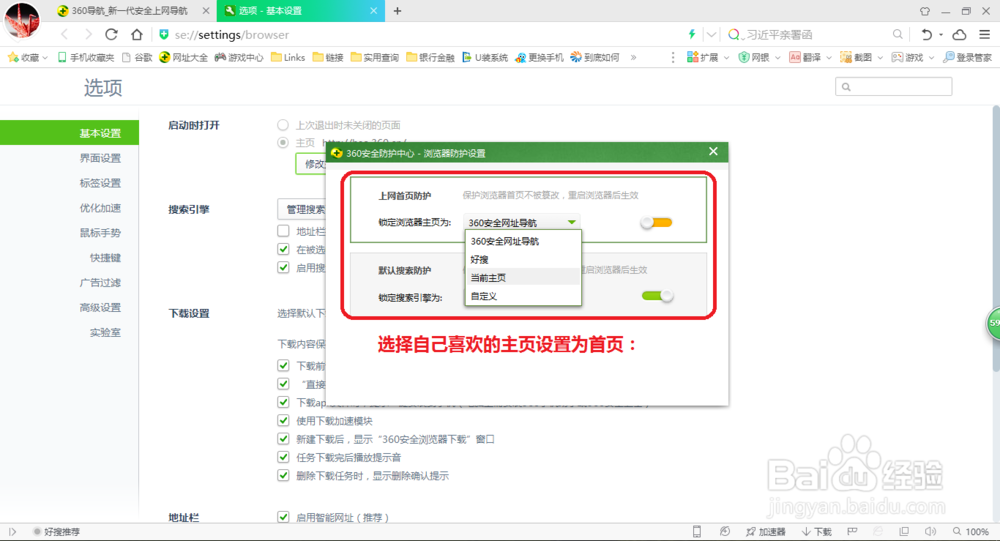
Task: Click the undo closed tab icon
Action: coord(926,34)
